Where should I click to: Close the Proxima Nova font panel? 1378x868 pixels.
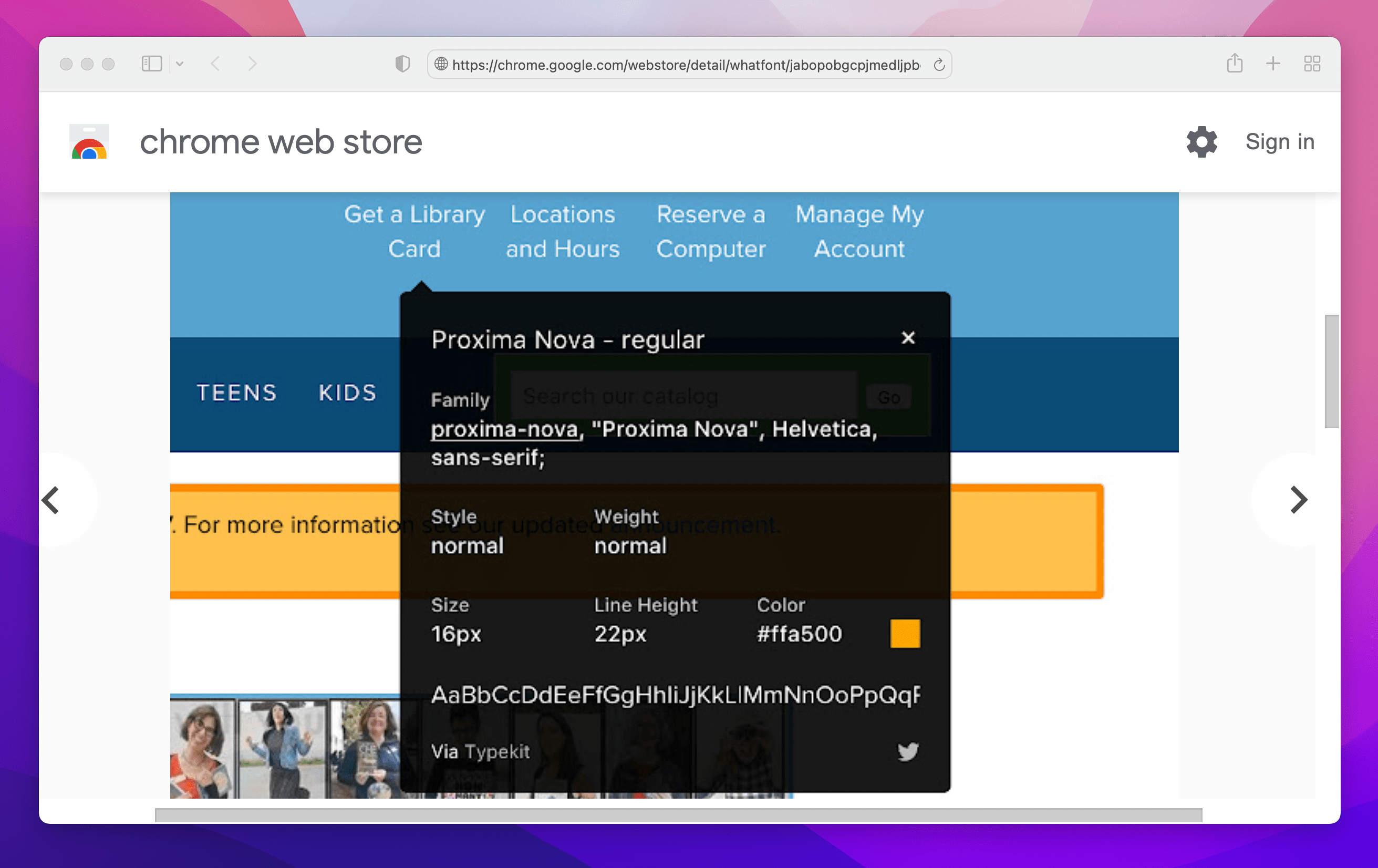click(908, 338)
